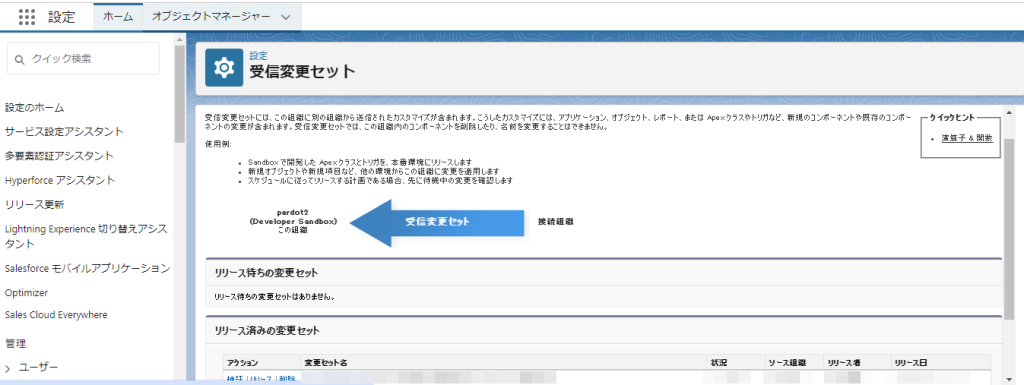Viewport: 1024px width, 385px height.
Task: Click the 変更セット名 column header
Action: [327, 362]
